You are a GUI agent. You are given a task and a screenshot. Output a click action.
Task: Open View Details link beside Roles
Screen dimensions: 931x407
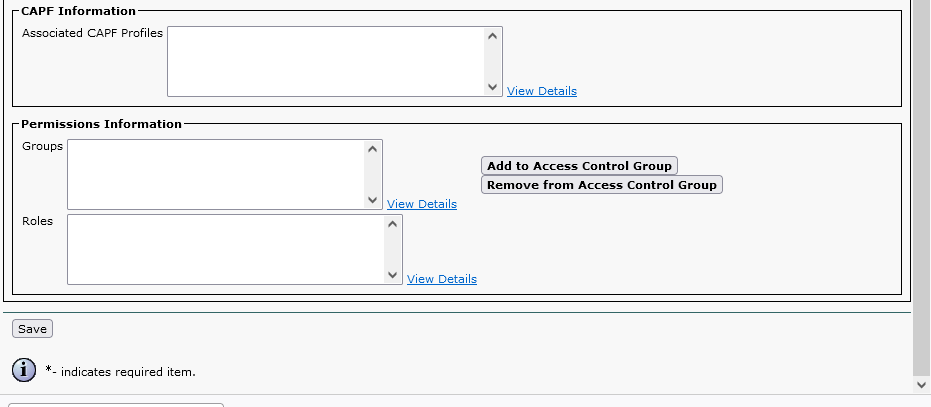441,279
